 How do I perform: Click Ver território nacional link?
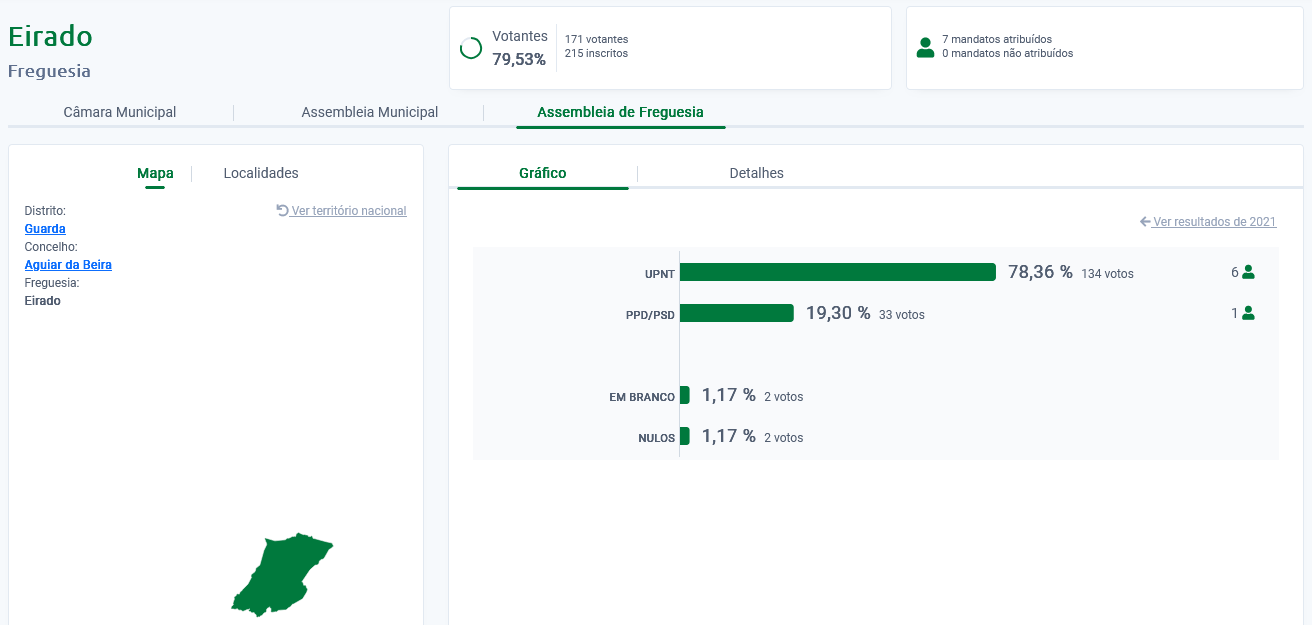(349, 211)
